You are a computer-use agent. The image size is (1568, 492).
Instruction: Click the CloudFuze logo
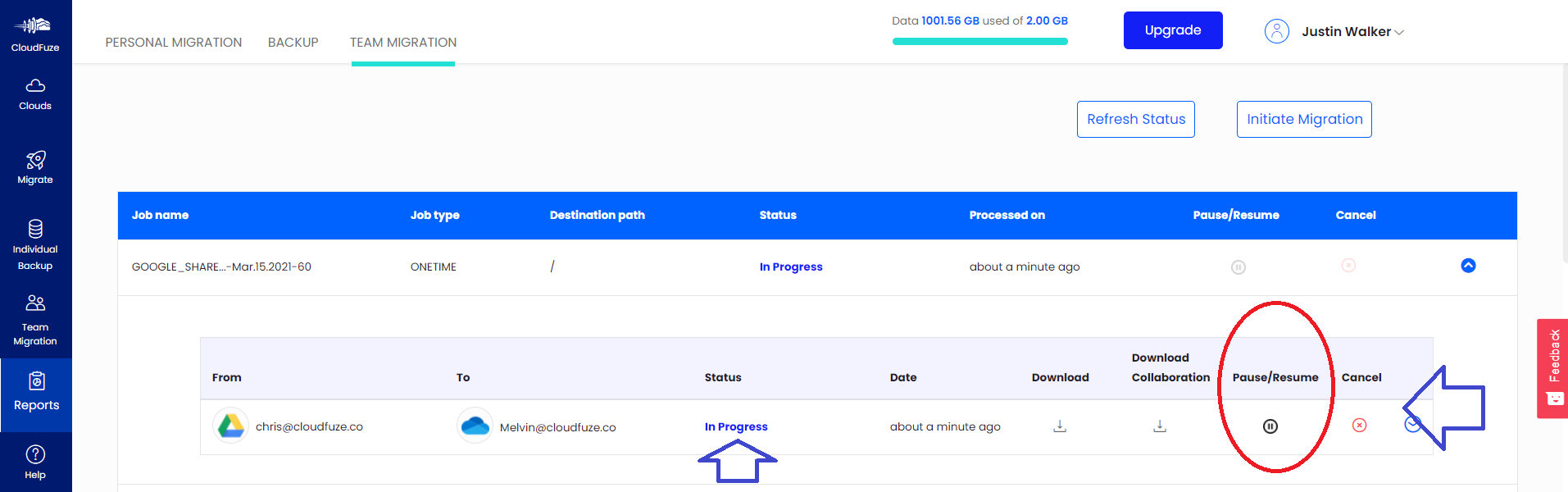(35, 33)
